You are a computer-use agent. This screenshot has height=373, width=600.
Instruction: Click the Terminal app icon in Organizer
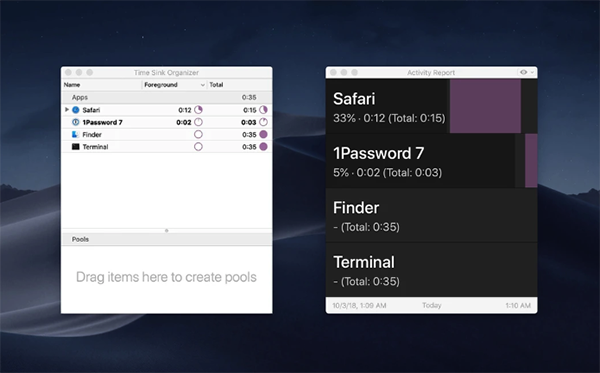point(76,147)
